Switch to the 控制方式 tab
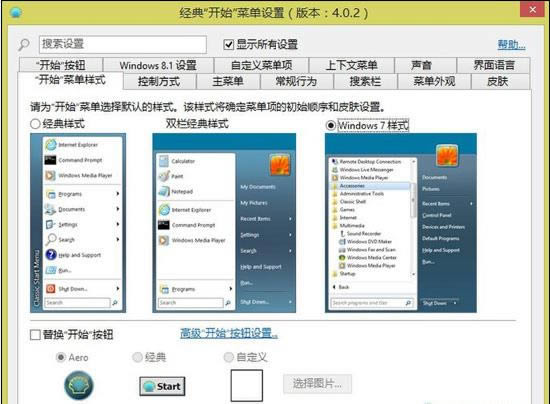The width and height of the screenshot is (550, 404). (x=159, y=81)
